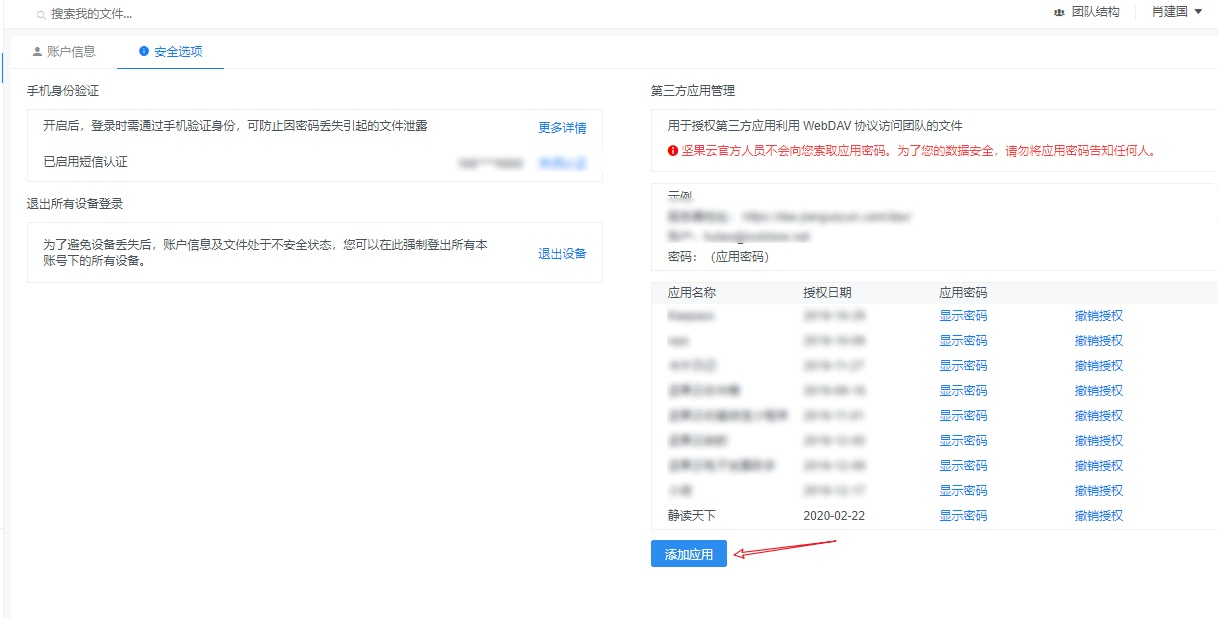Click the blurred link beside 已启用短信认证
Image resolution: width=1218 pixels, height=618 pixels.
pyautogui.click(x=562, y=163)
